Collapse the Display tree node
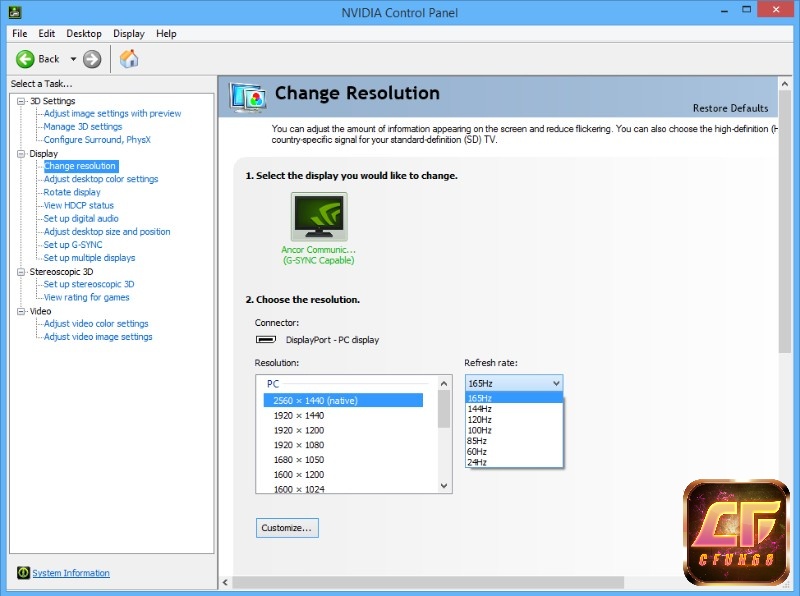The height and width of the screenshot is (596, 800). click(x=21, y=154)
